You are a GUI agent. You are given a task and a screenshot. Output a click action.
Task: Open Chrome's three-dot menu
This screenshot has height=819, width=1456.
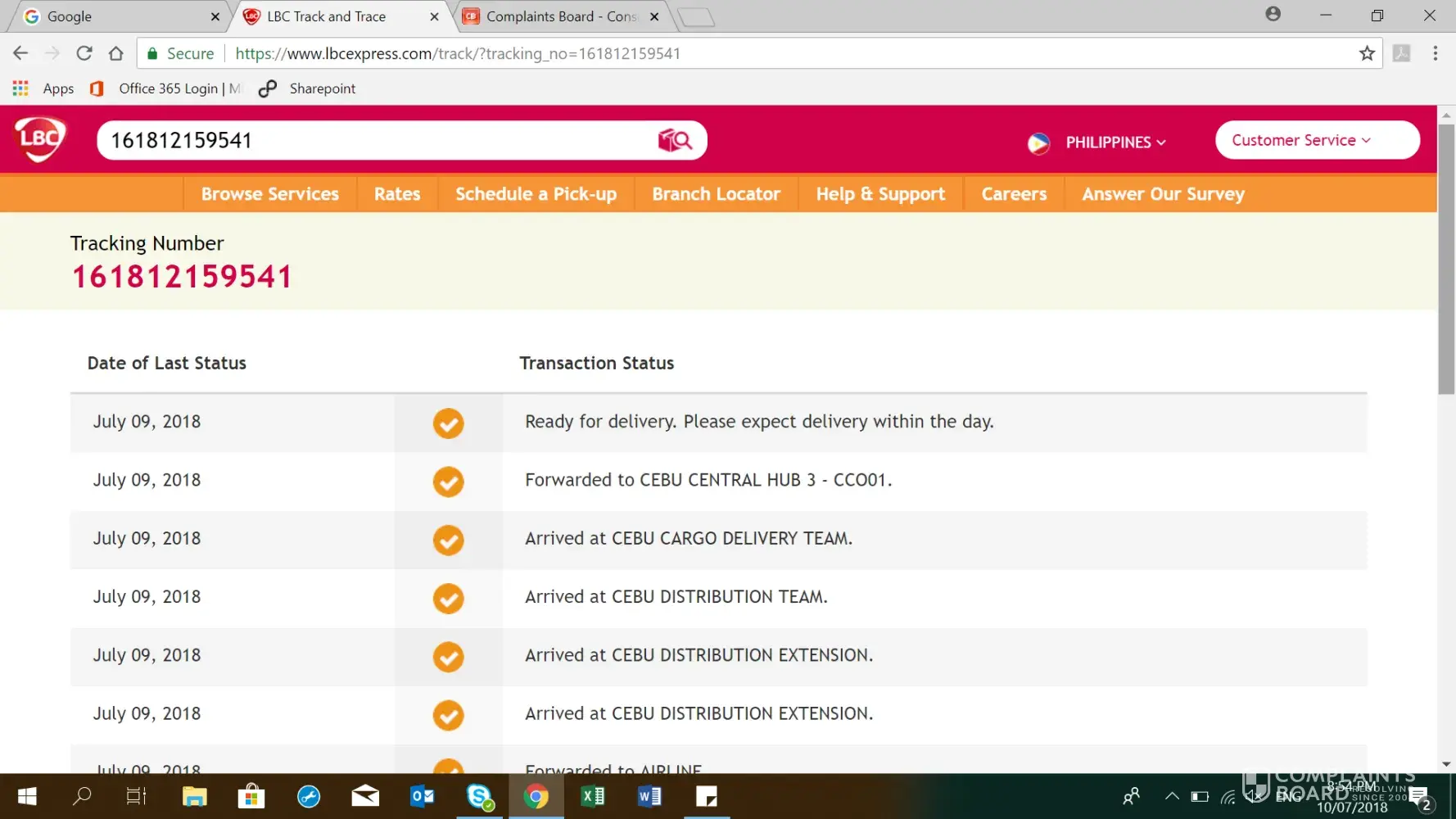click(1435, 54)
